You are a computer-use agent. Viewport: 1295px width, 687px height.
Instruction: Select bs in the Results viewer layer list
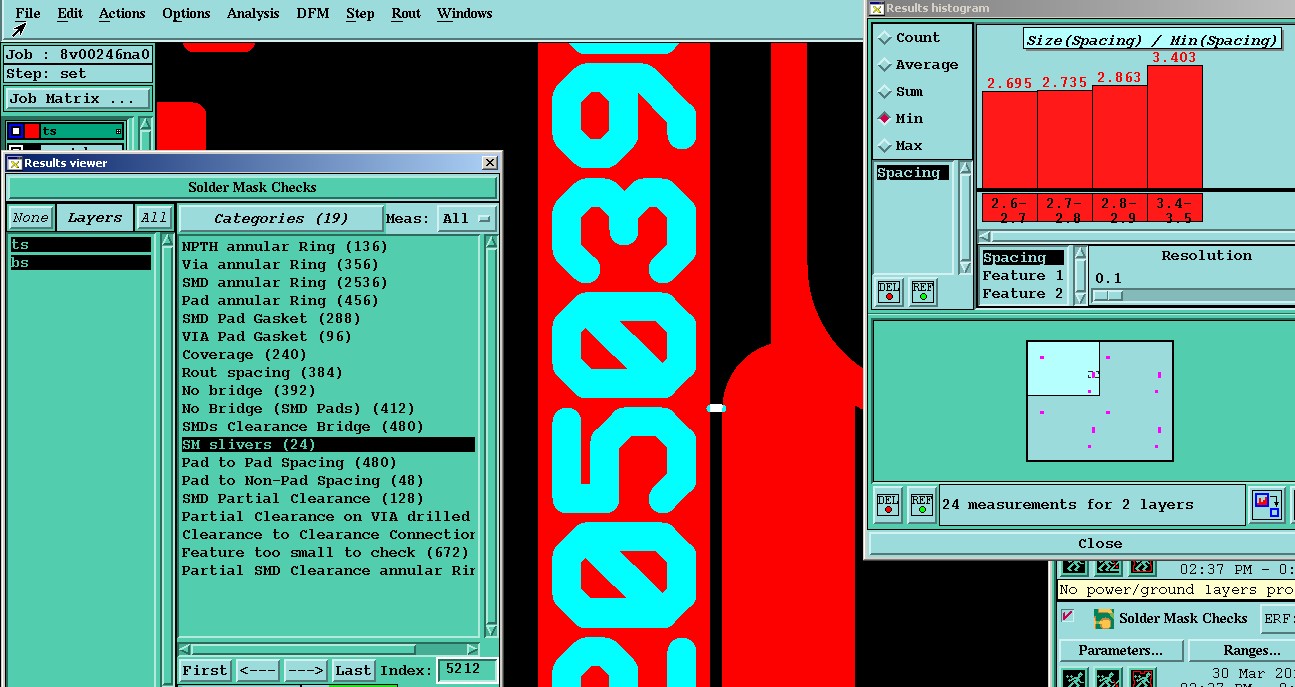(x=80, y=263)
